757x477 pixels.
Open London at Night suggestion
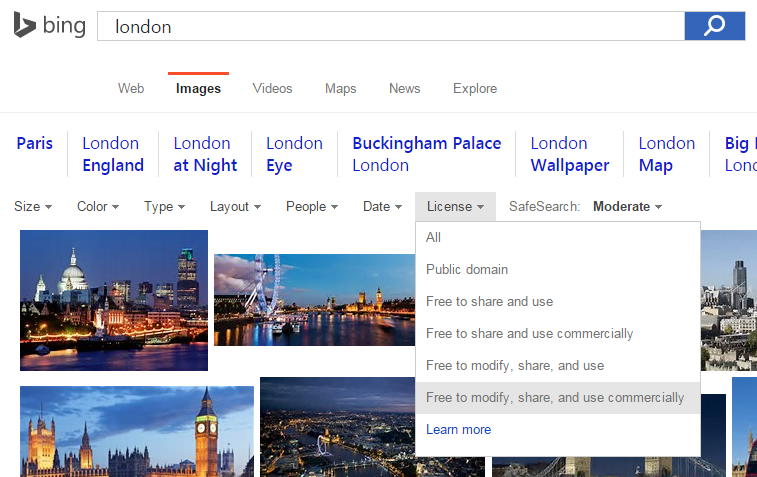205,154
